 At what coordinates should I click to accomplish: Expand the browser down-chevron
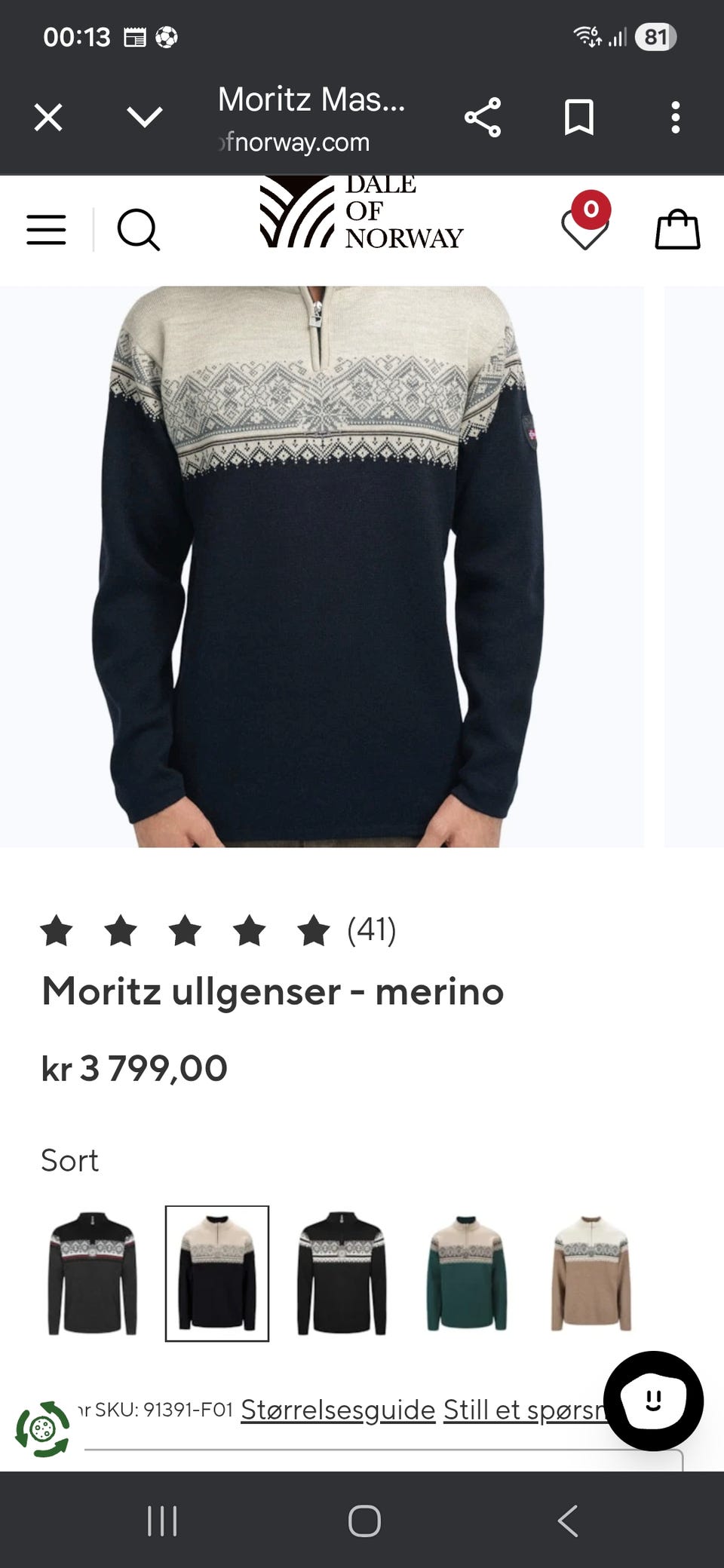click(145, 118)
